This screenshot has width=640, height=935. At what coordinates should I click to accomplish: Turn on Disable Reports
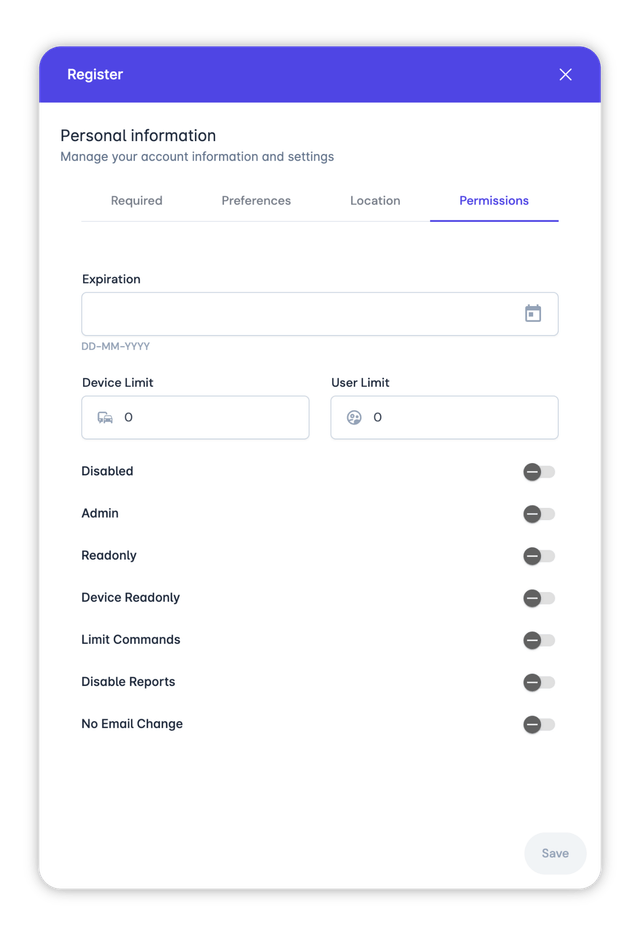point(538,682)
